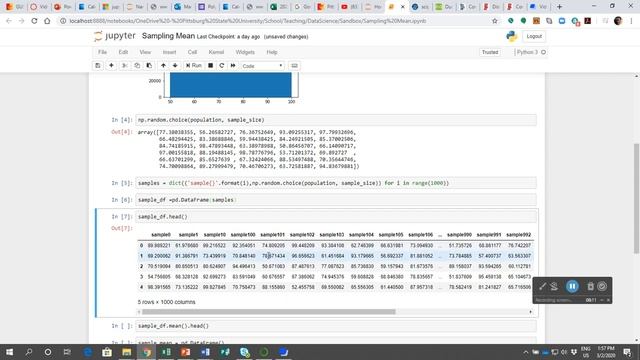Click the Trusted notebook indicator
Image resolution: width=640 pixels, height=360 pixels.
click(x=490, y=52)
